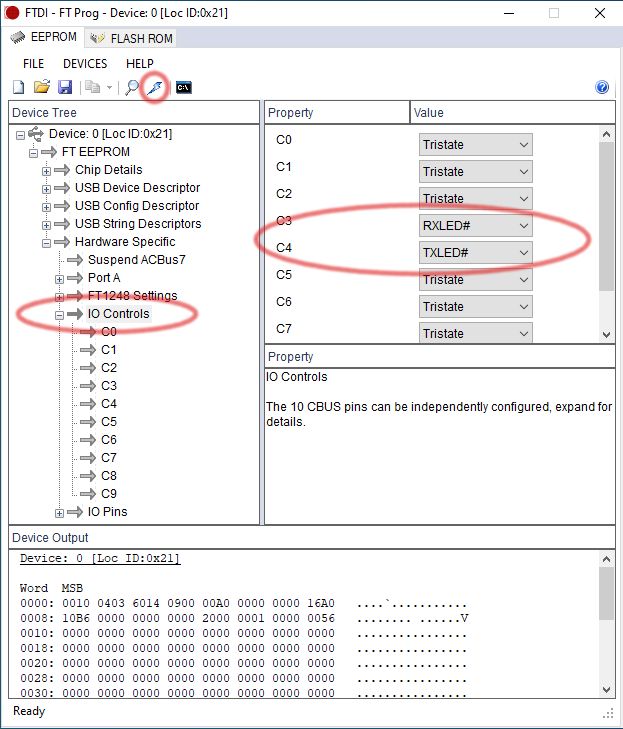623x729 pixels.
Task: Save the template with the floppy disk icon
Action: pyautogui.click(x=65, y=87)
